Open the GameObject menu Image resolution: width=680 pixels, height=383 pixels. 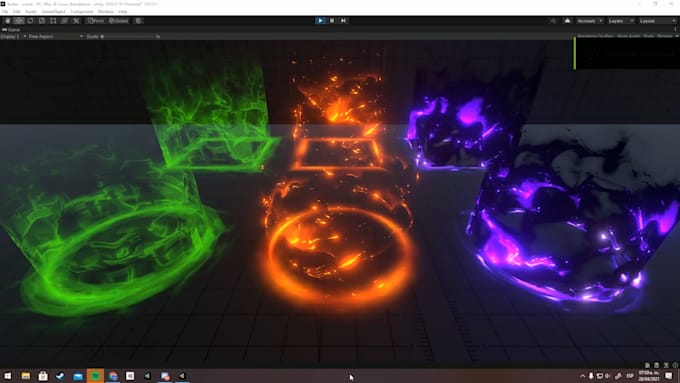53,12
